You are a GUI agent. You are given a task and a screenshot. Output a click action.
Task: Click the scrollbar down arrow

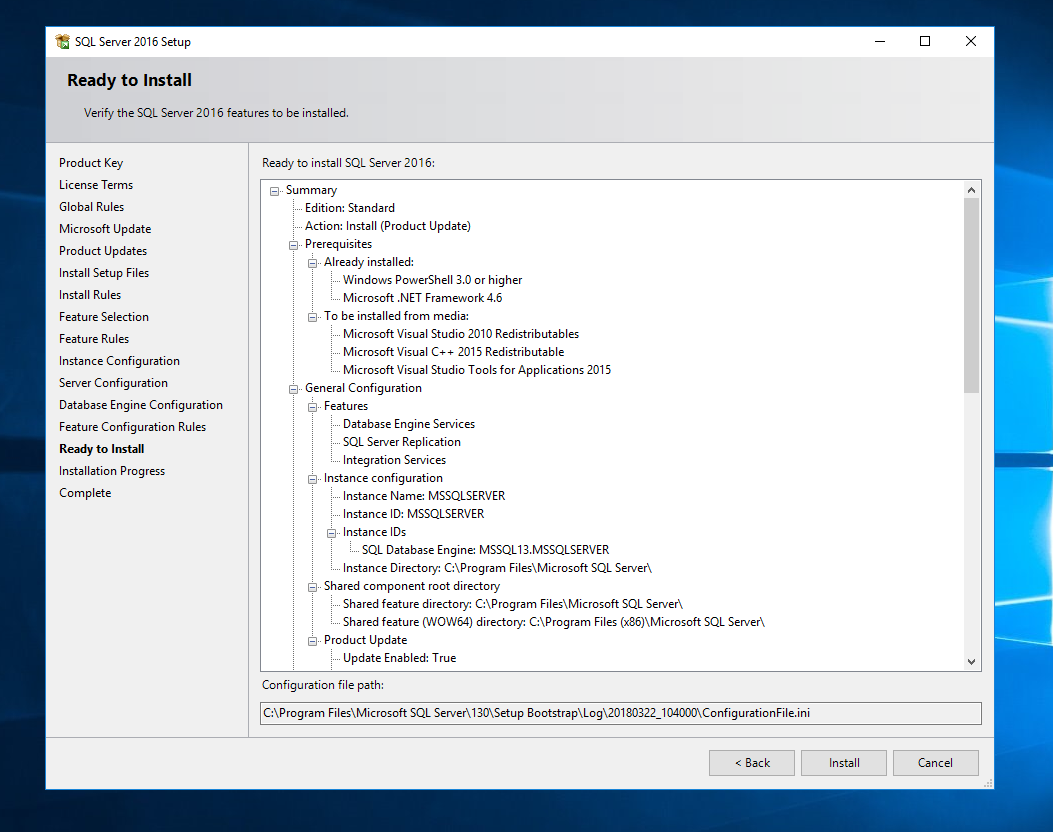(971, 661)
